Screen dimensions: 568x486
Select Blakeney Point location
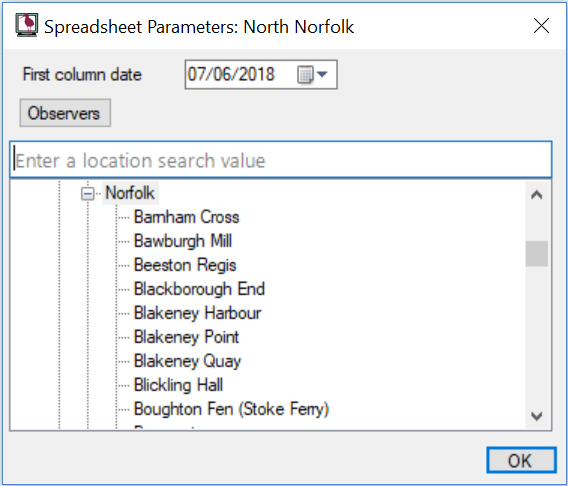187,337
